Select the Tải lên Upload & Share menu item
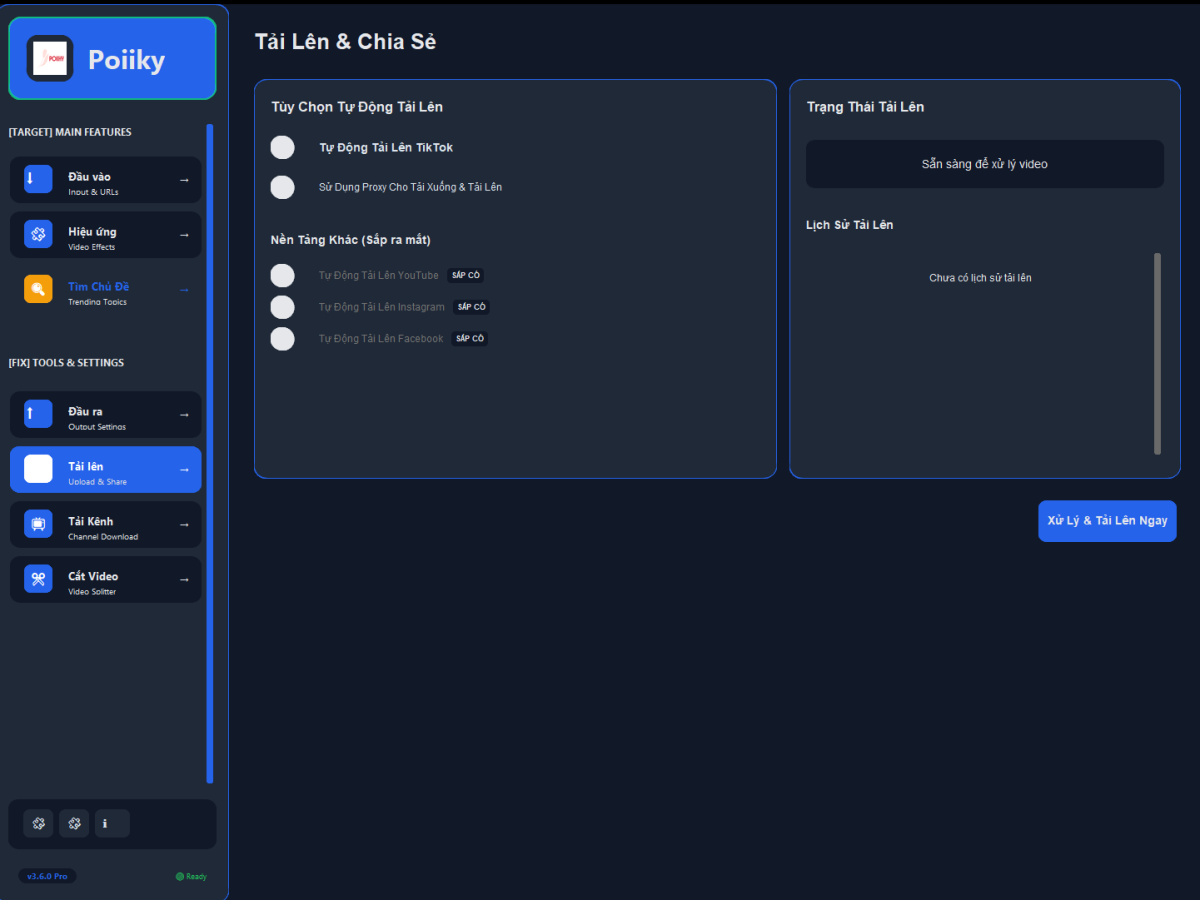Viewport: 1200px width, 900px height. coord(105,470)
